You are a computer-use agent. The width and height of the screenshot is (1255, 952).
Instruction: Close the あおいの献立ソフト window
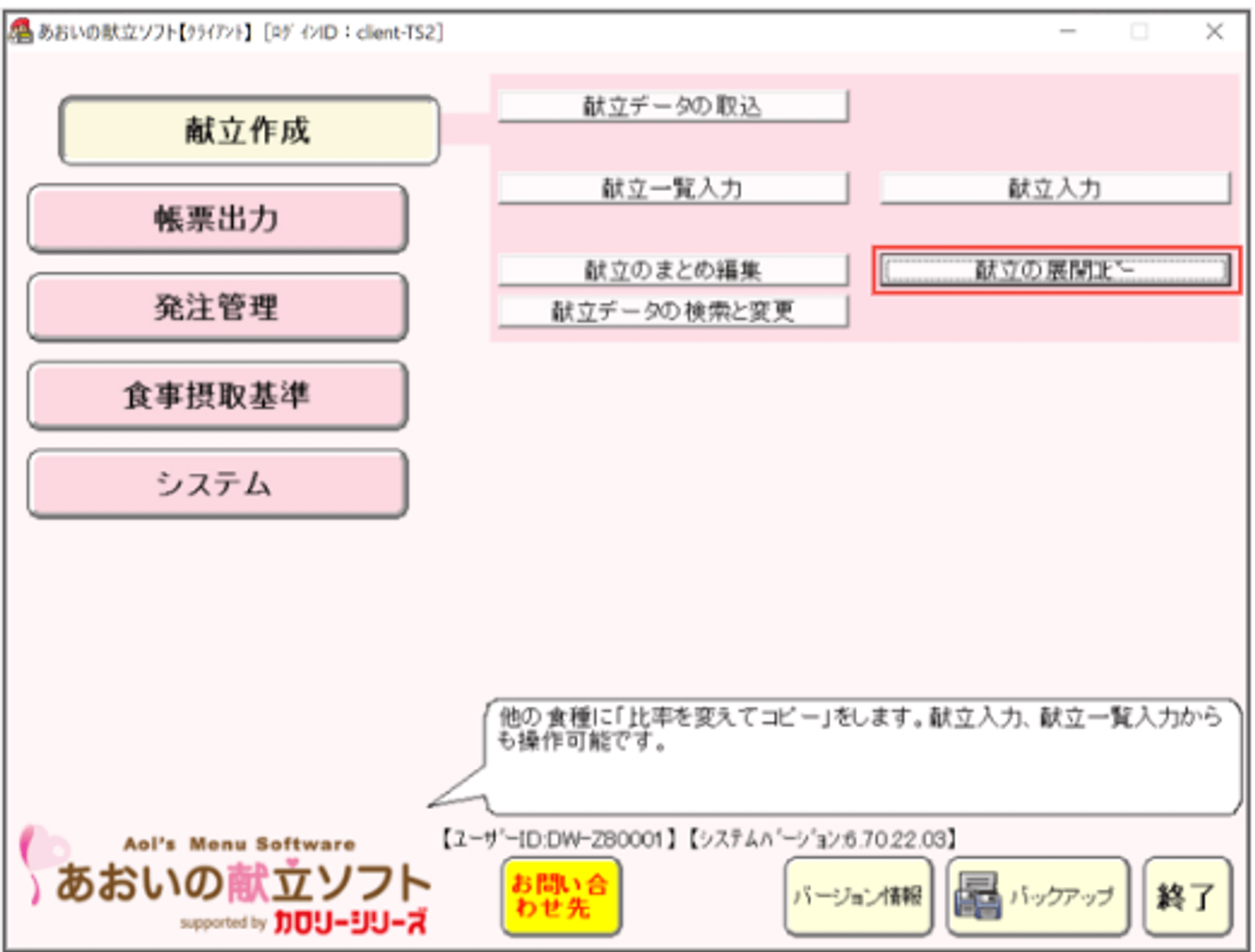pyautogui.click(x=1214, y=31)
